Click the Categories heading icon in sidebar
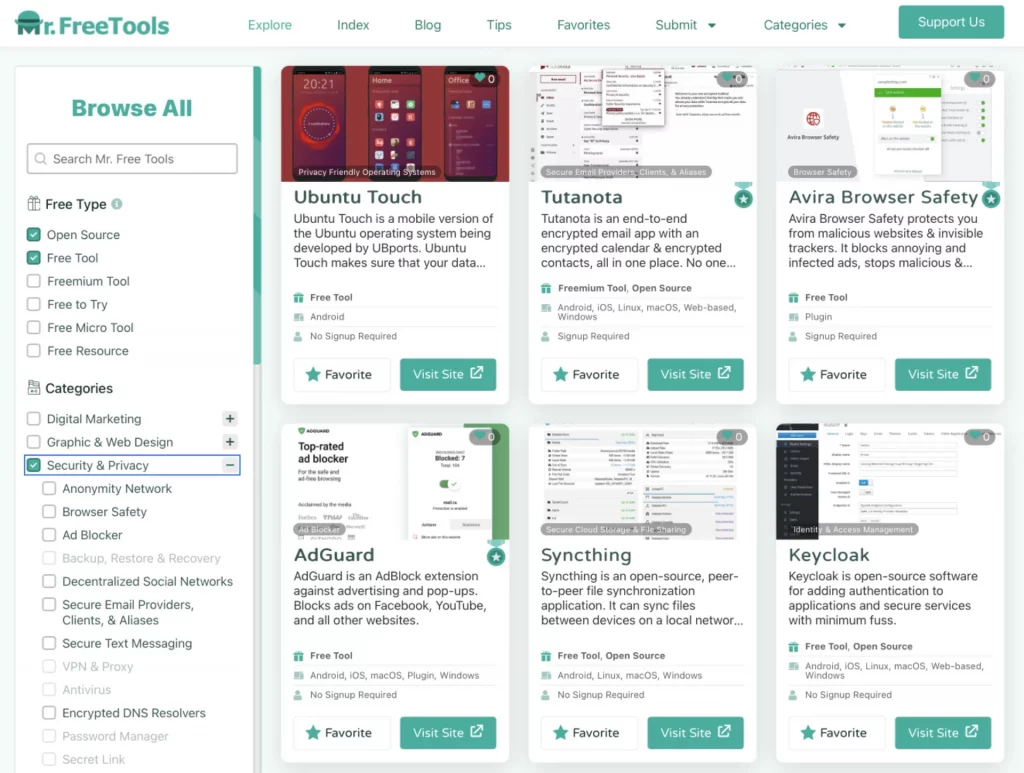 tap(33, 388)
